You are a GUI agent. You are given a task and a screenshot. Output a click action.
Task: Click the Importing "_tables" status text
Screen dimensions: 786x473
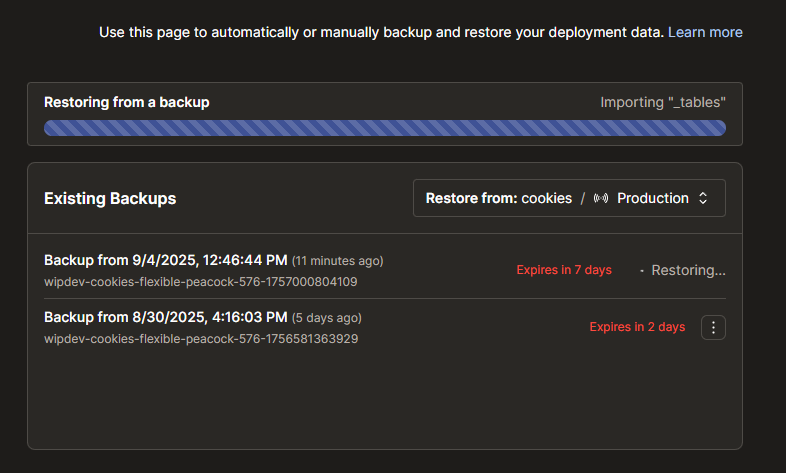tap(663, 102)
